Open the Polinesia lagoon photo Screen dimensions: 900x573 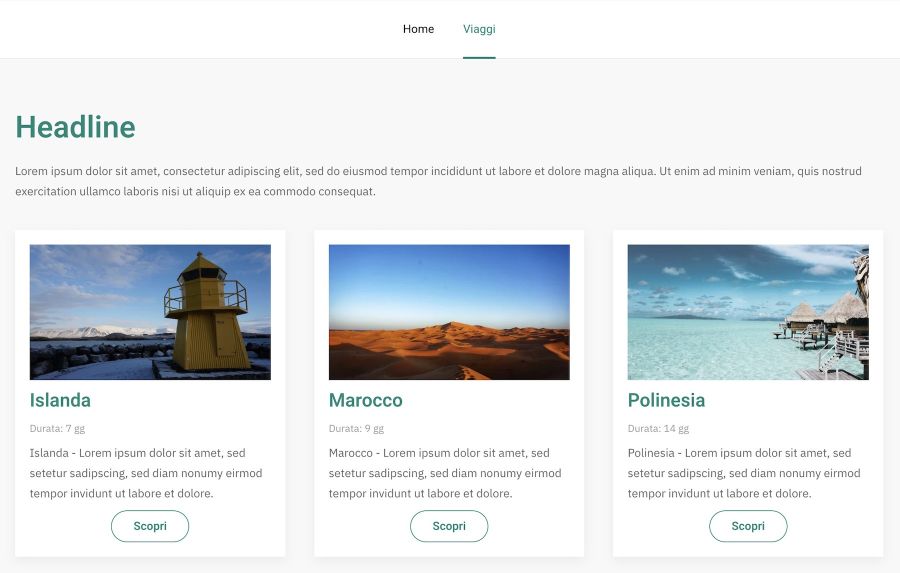(747, 312)
